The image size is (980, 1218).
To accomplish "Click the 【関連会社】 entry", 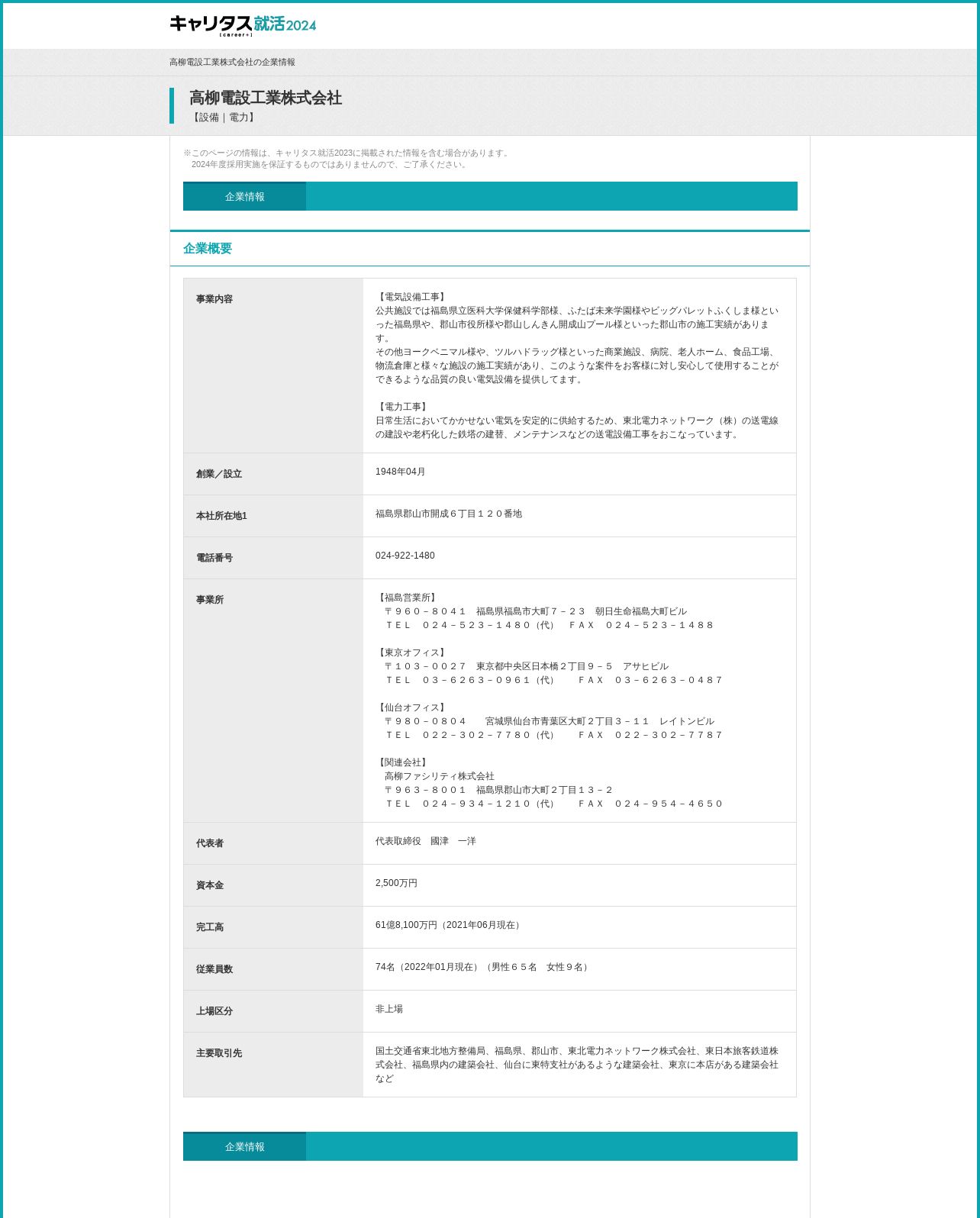I will coord(403,762).
